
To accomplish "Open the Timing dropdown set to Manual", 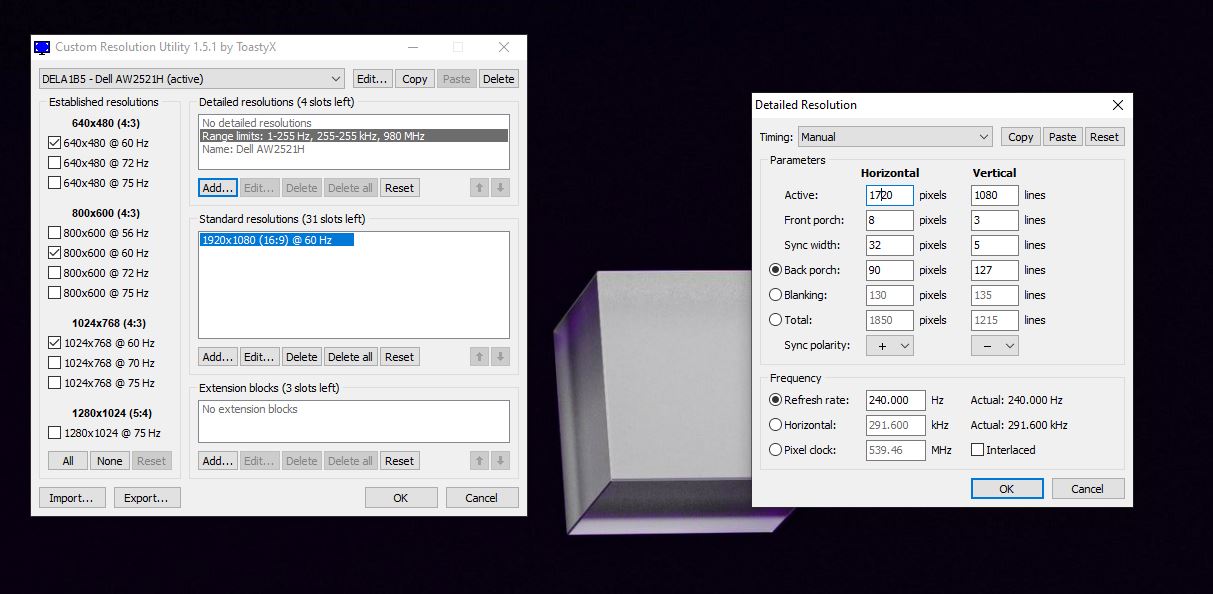I will point(894,137).
